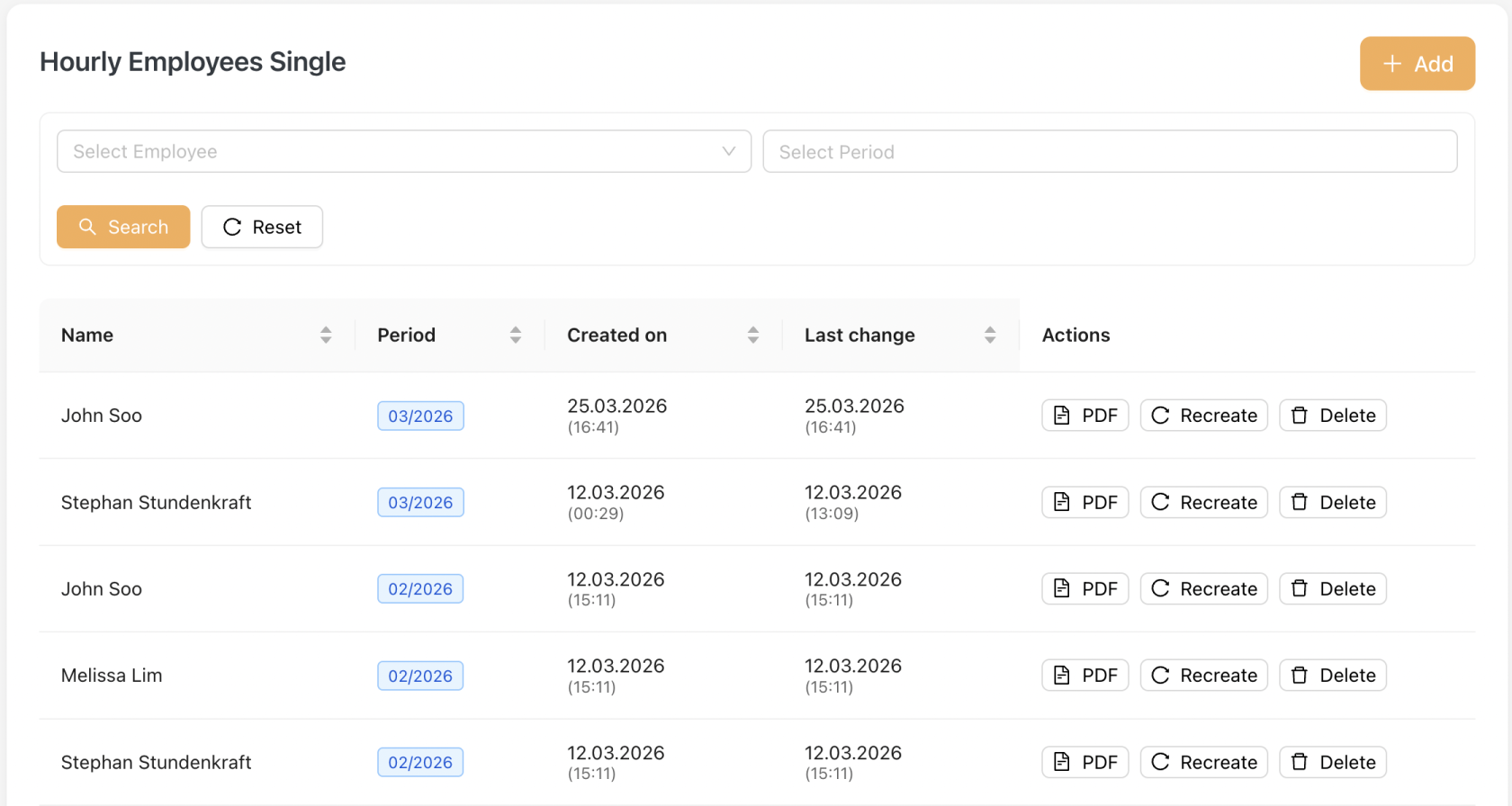Run the Search button

point(123,227)
